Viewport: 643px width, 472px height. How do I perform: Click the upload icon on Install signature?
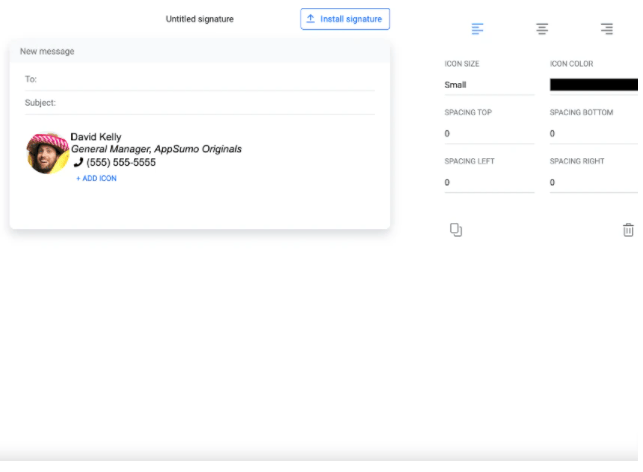[311, 19]
